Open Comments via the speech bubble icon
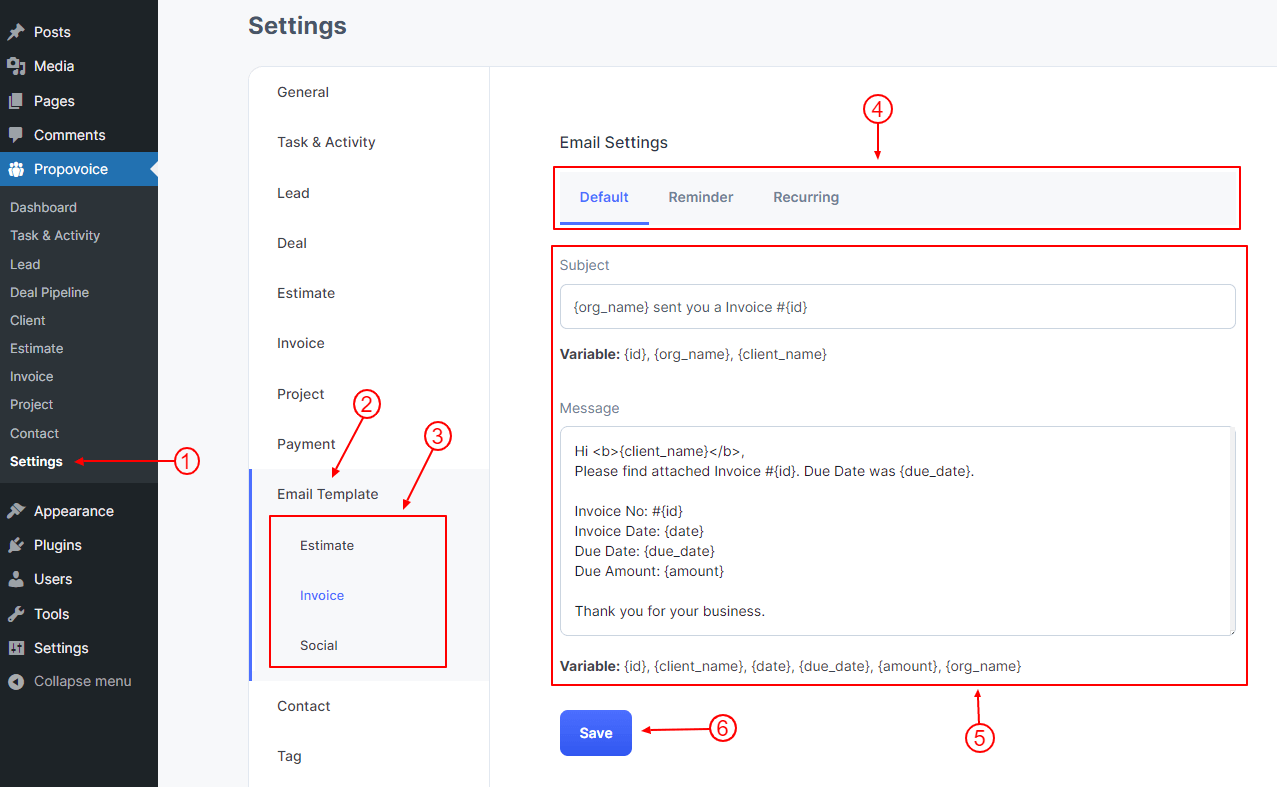Viewport: 1277px width, 787px height. 16,135
